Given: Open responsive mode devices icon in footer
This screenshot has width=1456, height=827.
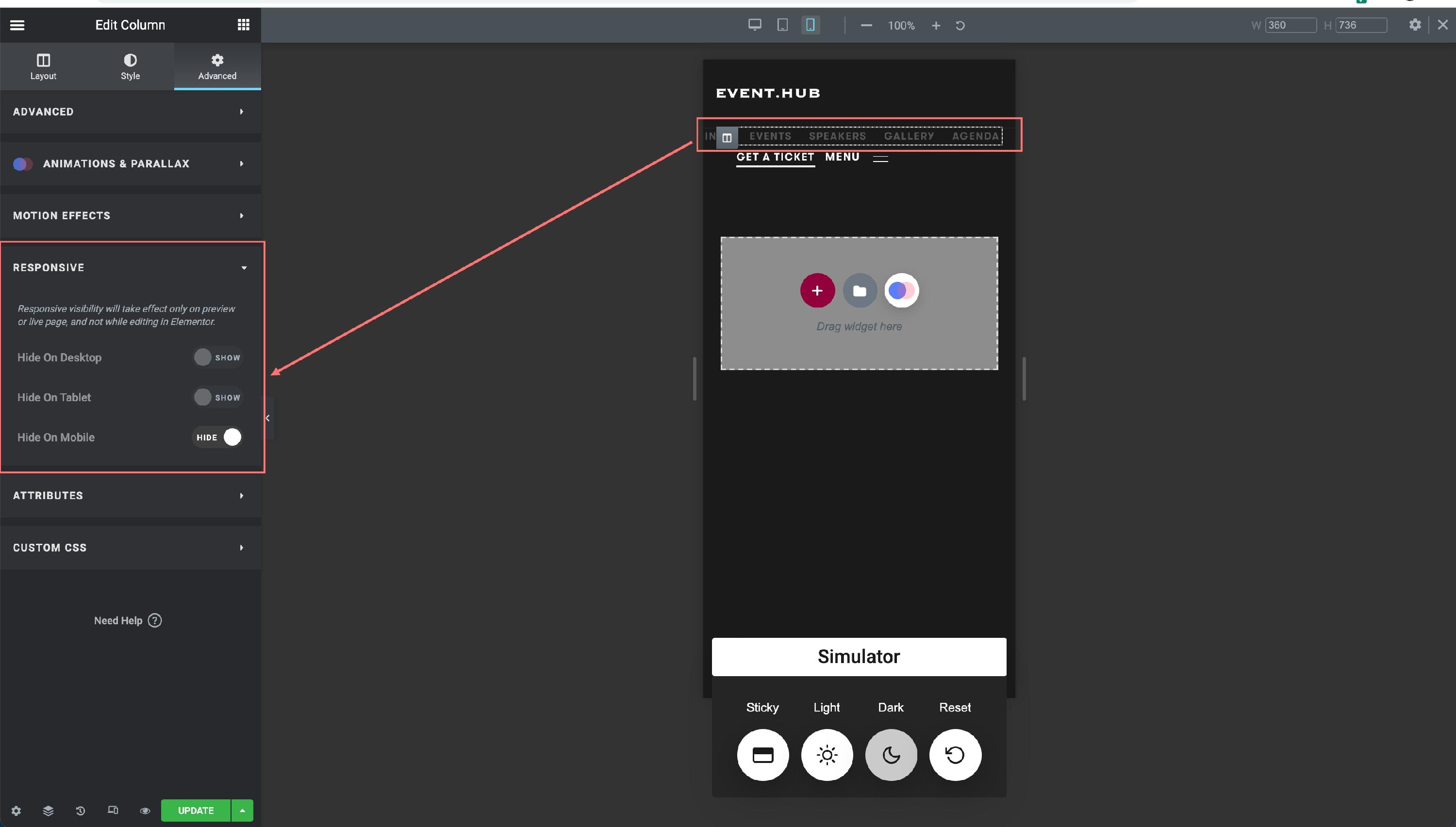Looking at the screenshot, I should coord(113,811).
